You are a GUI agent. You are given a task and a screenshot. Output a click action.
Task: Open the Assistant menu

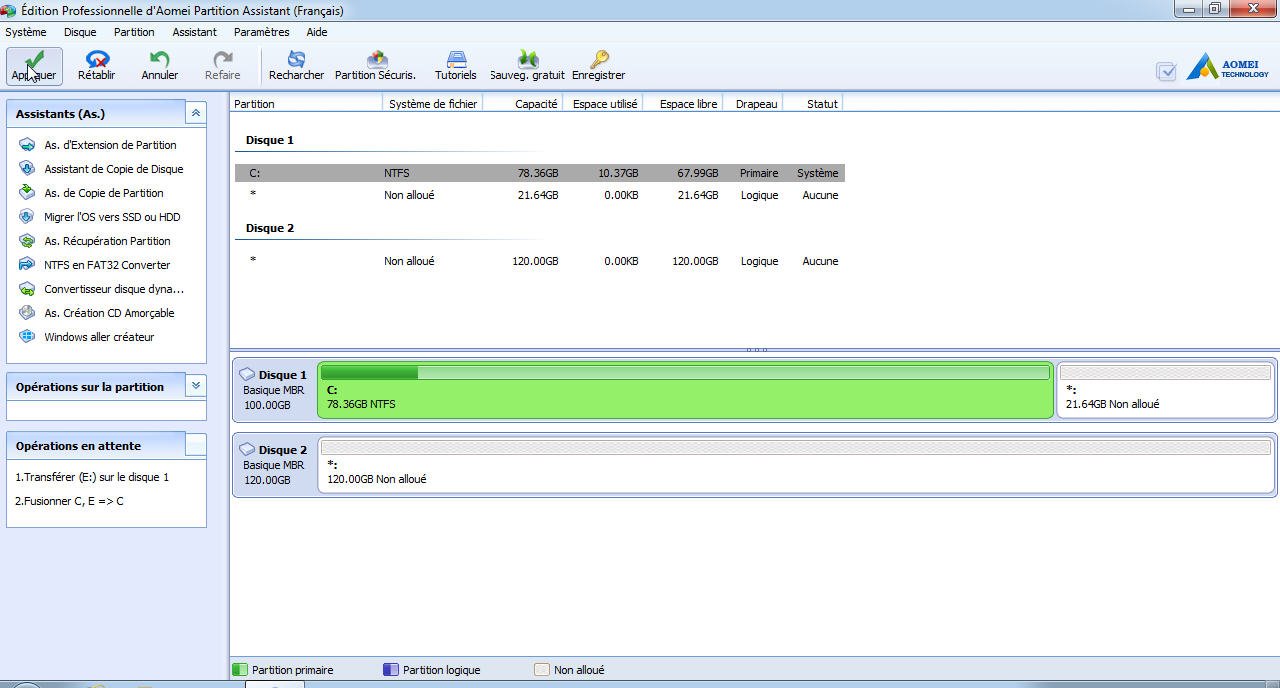pyautogui.click(x=194, y=32)
